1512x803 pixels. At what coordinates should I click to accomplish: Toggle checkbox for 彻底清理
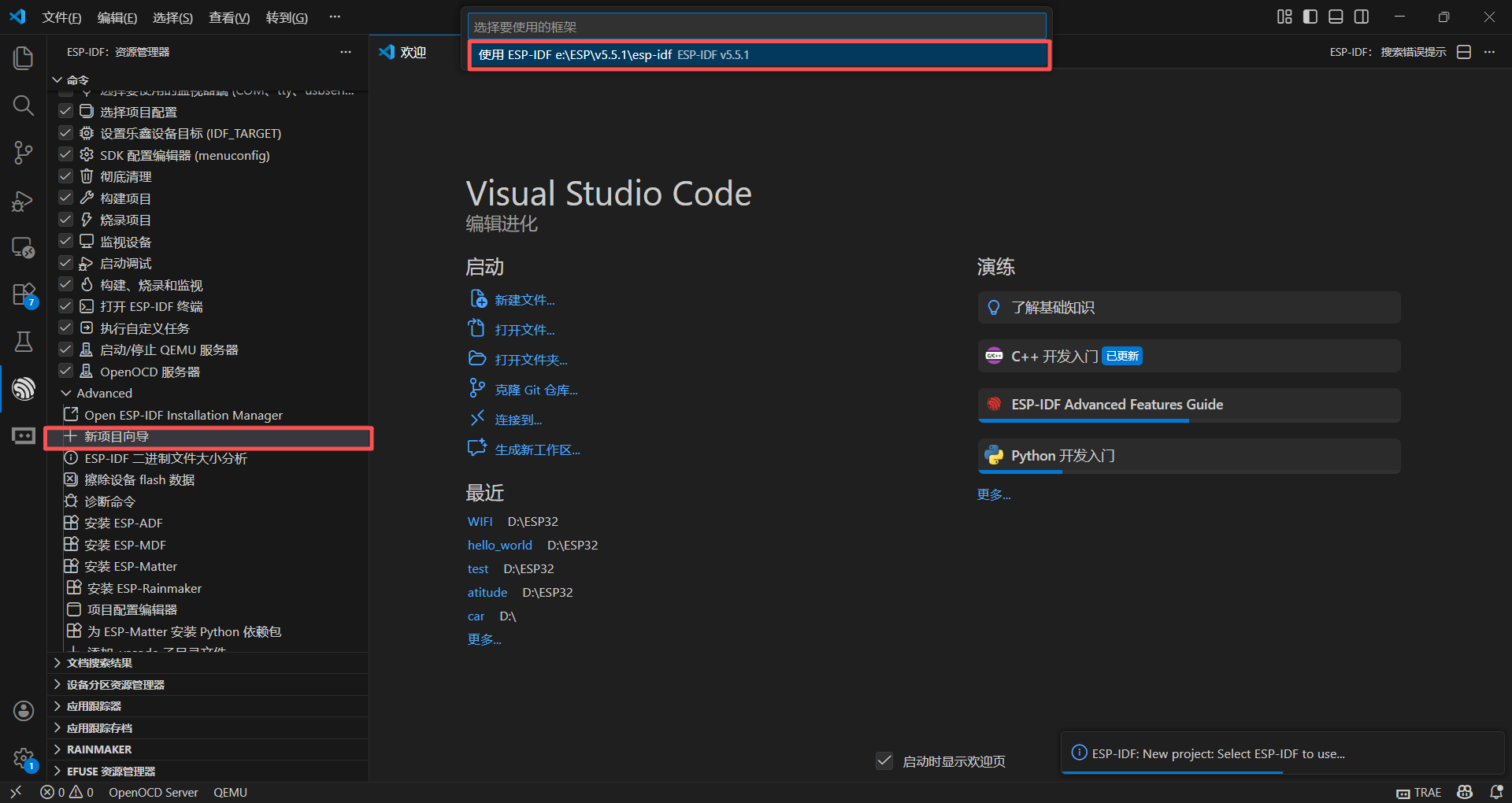[x=66, y=176]
